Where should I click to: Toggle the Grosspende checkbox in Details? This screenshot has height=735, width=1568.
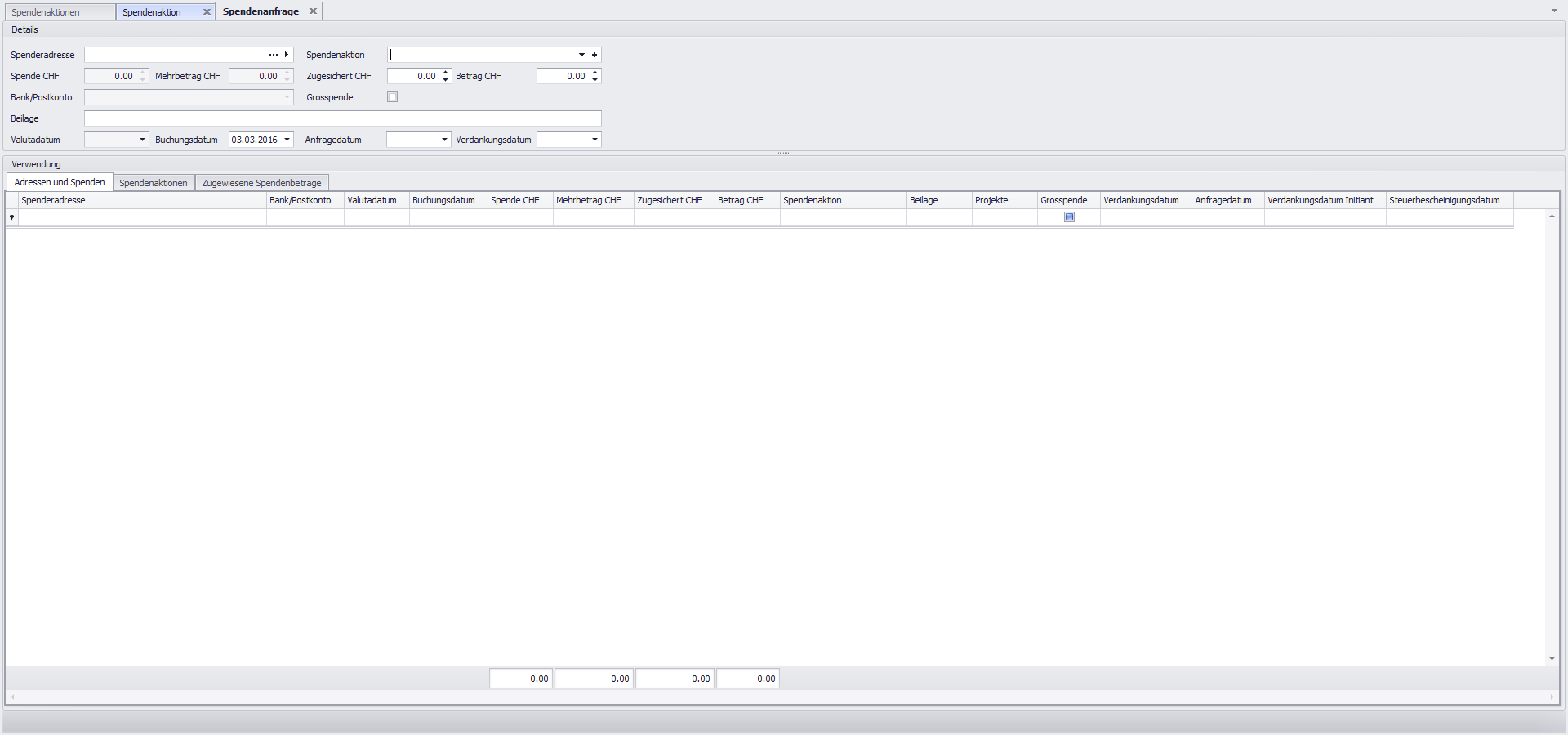(x=393, y=97)
